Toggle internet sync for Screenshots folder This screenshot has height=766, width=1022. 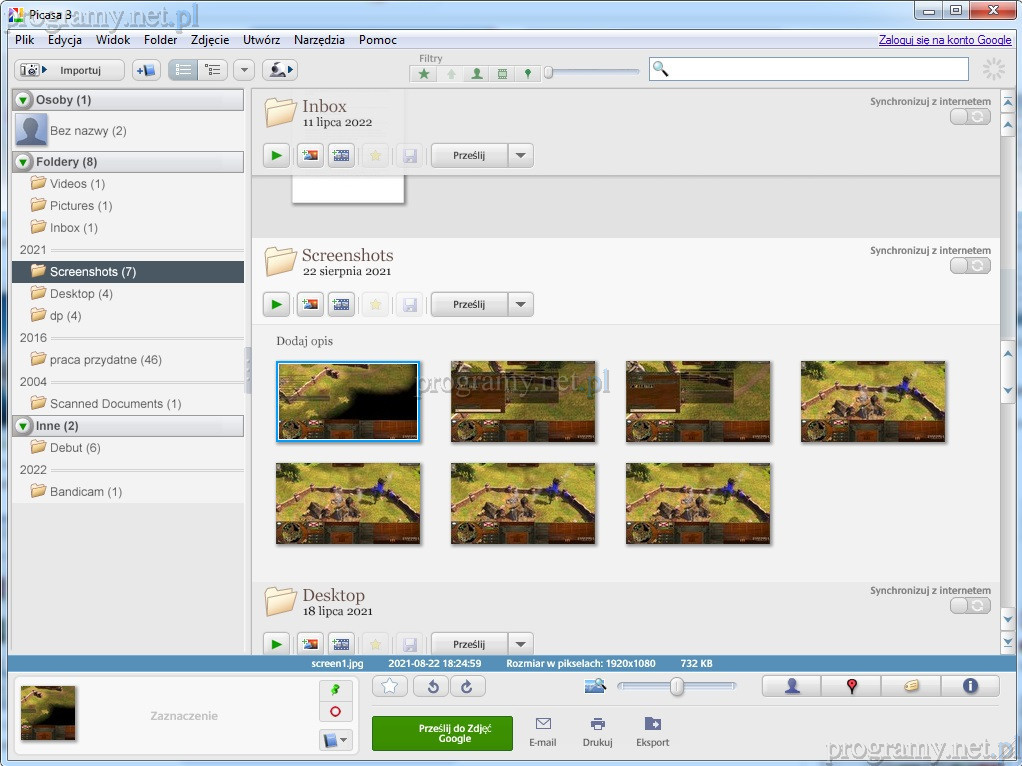[970, 266]
